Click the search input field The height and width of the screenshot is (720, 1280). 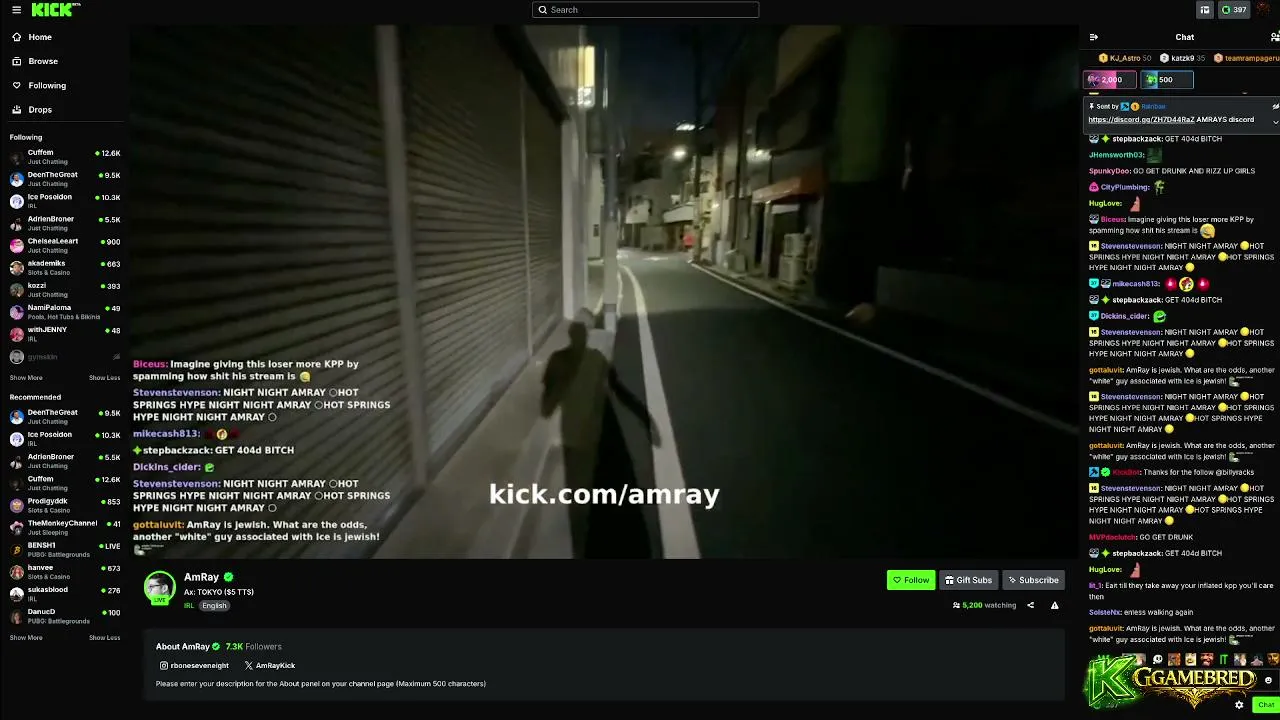(x=645, y=10)
